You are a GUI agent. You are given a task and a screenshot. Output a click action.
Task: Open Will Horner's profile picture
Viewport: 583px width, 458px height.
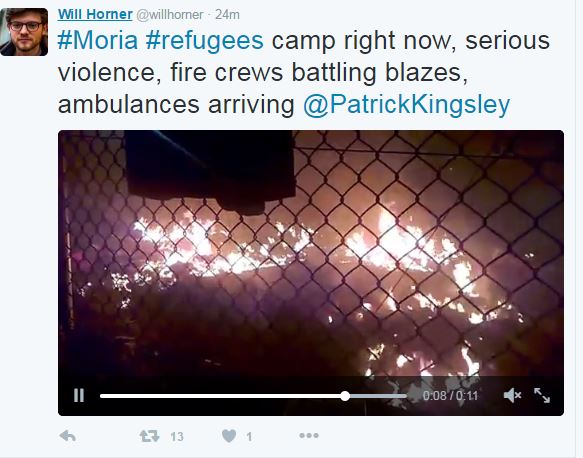point(24,32)
